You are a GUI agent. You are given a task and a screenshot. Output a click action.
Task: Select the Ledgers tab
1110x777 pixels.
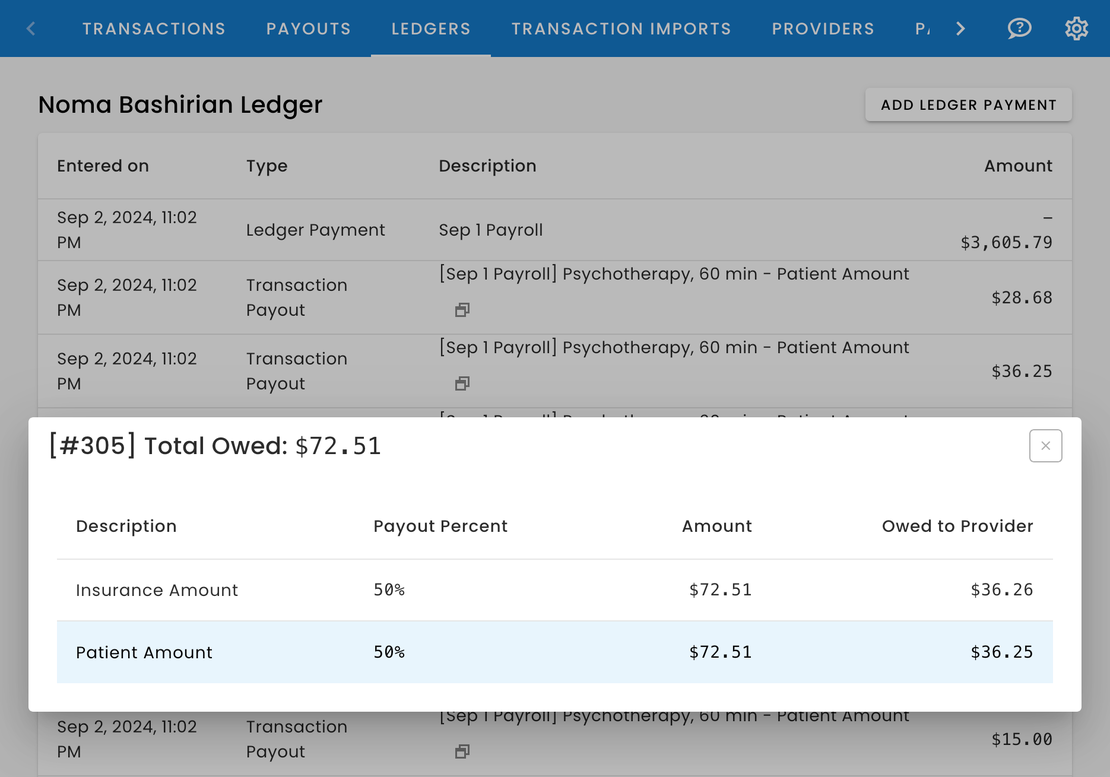pyautogui.click(x=431, y=29)
